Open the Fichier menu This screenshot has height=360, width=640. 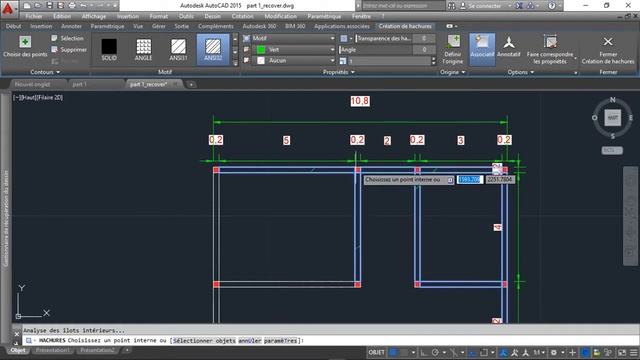click(34, 16)
